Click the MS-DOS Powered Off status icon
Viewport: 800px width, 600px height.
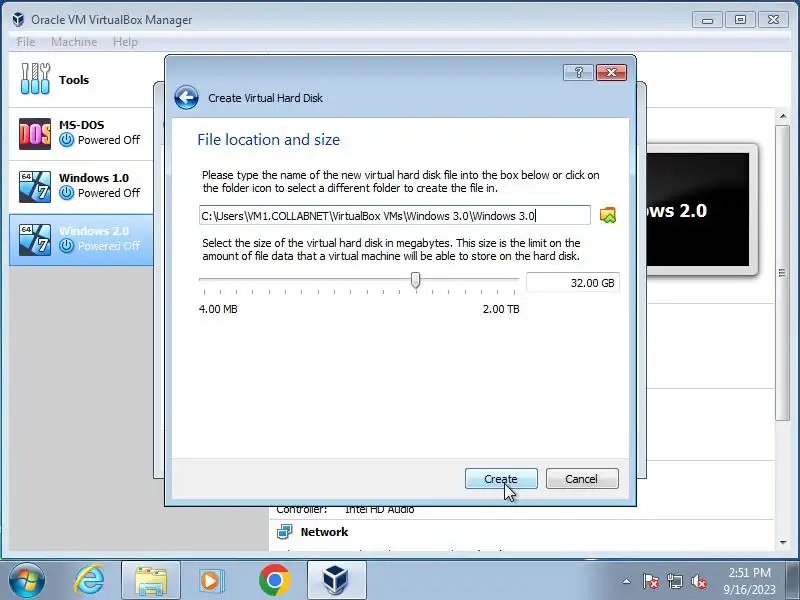(x=66, y=139)
